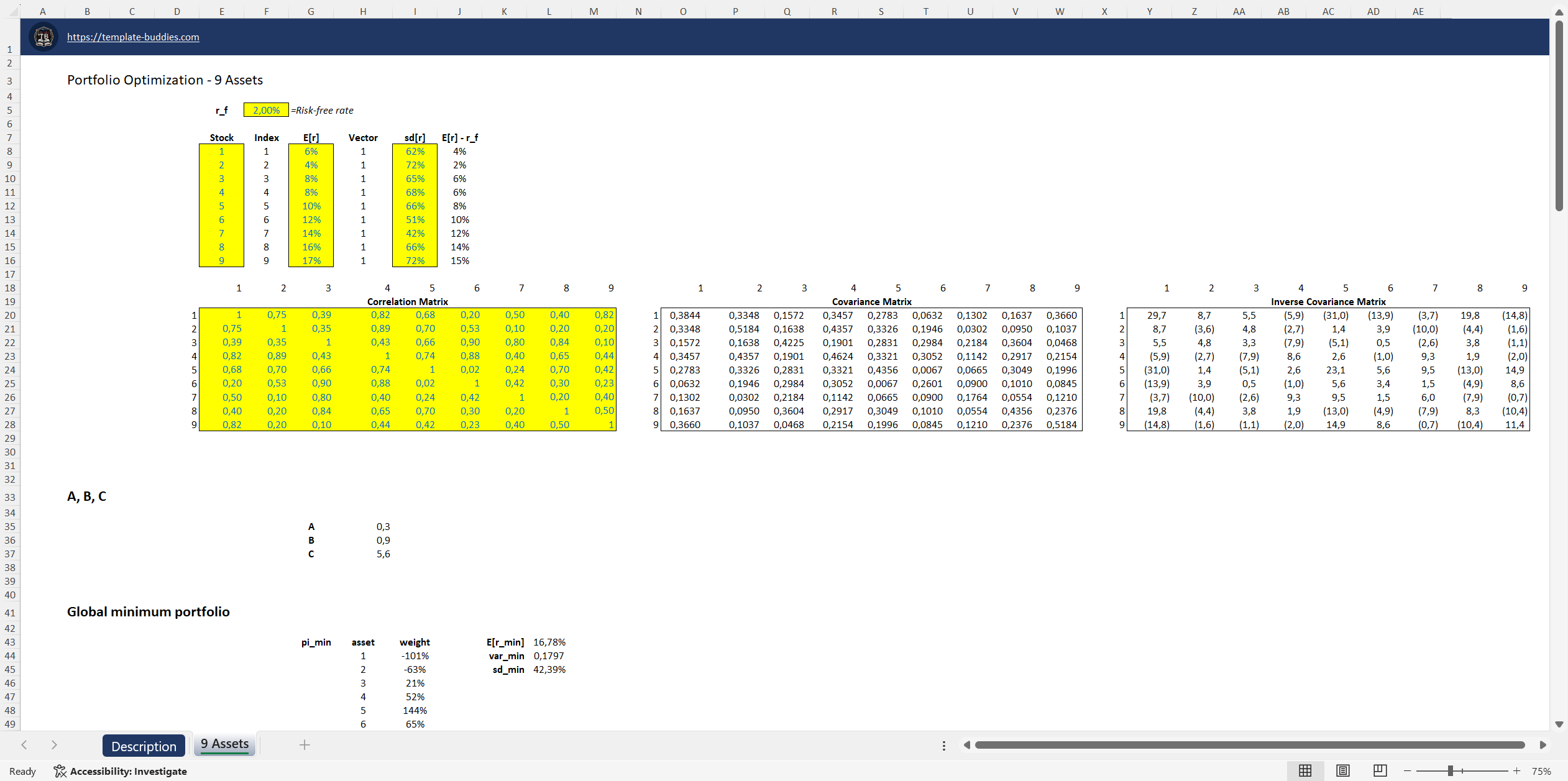1568x781 pixels.
Task: Select row 20 header
Action: click(x=9, y=315)
